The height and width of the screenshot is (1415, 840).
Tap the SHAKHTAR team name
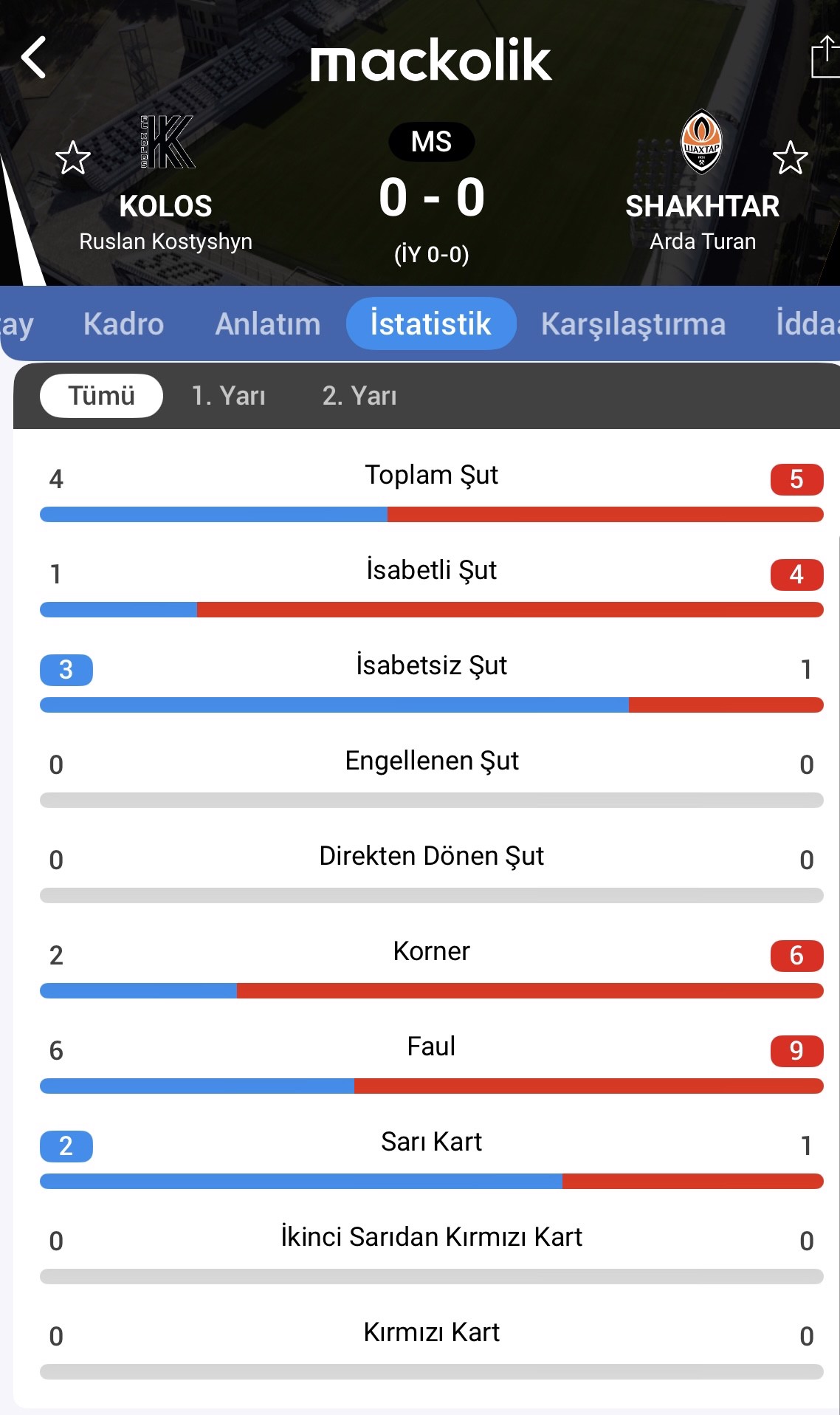(x=702, y=206)
